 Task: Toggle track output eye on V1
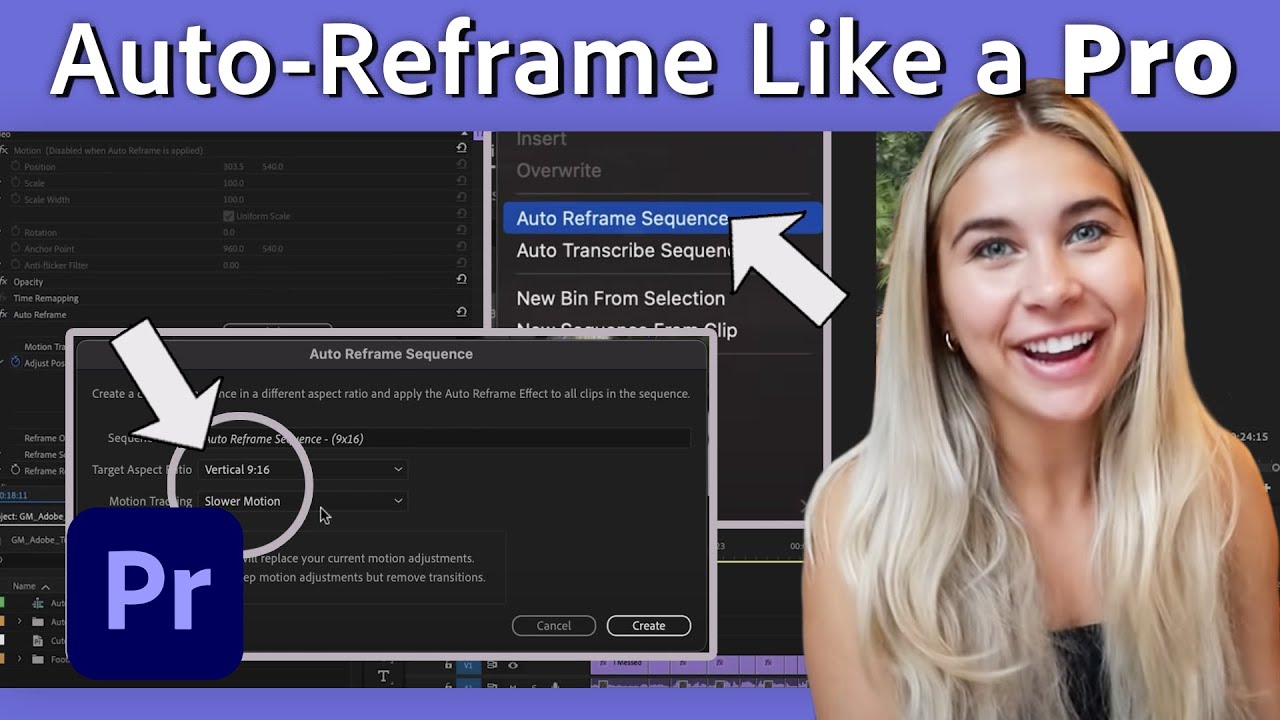coord(513,665)
